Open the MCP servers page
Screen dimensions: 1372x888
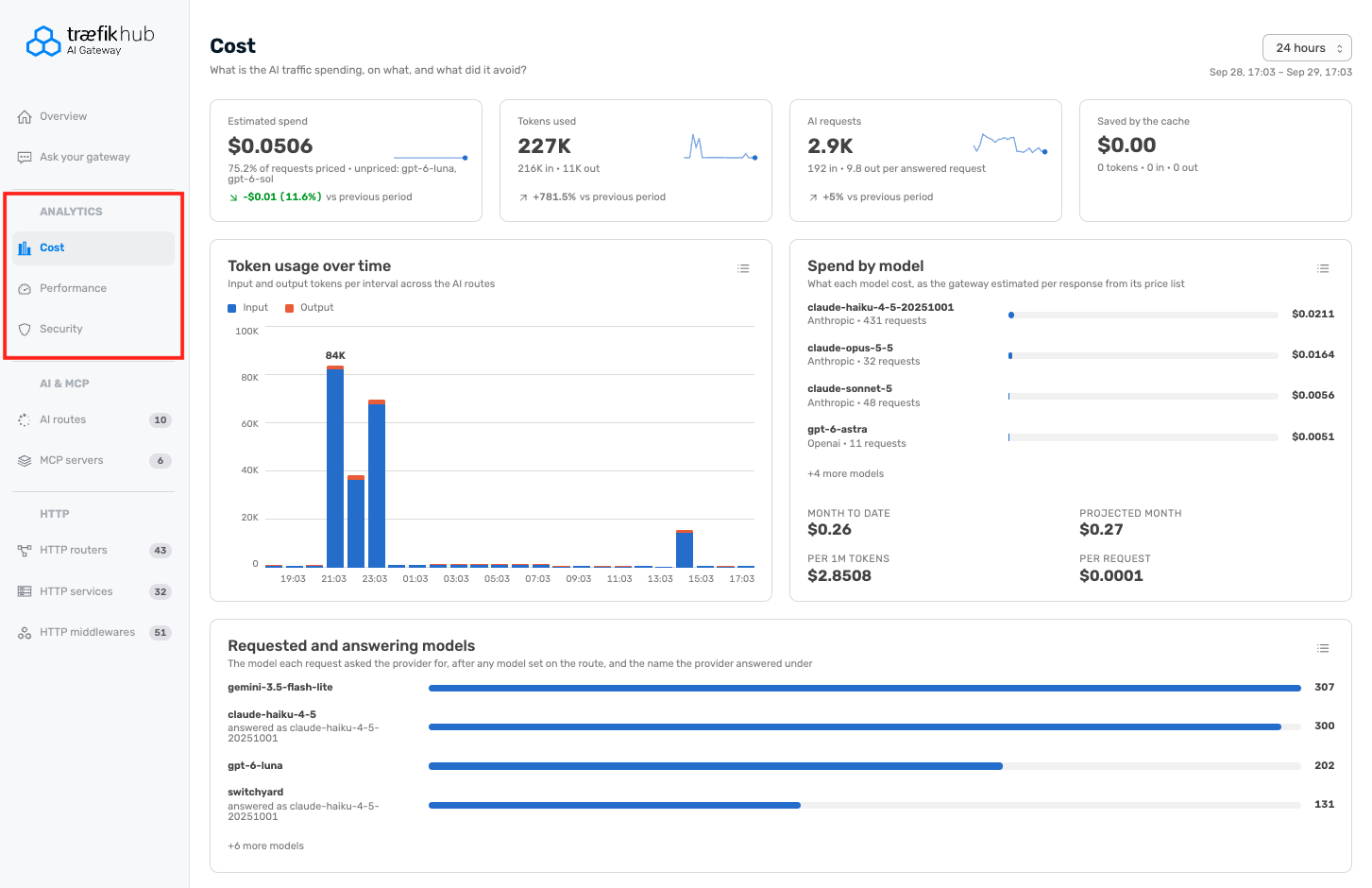click(x=93, y=461)
